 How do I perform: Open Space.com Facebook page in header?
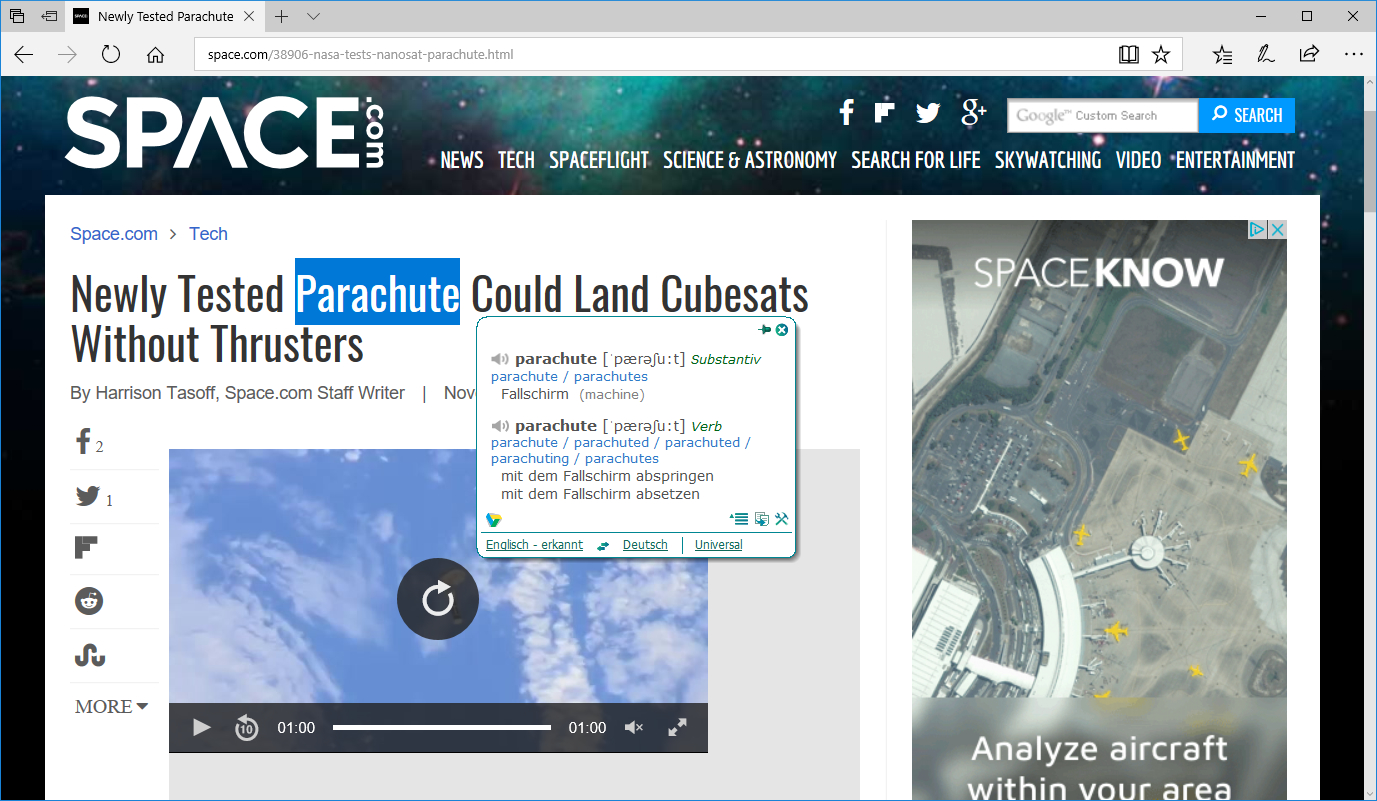[846, 113]
